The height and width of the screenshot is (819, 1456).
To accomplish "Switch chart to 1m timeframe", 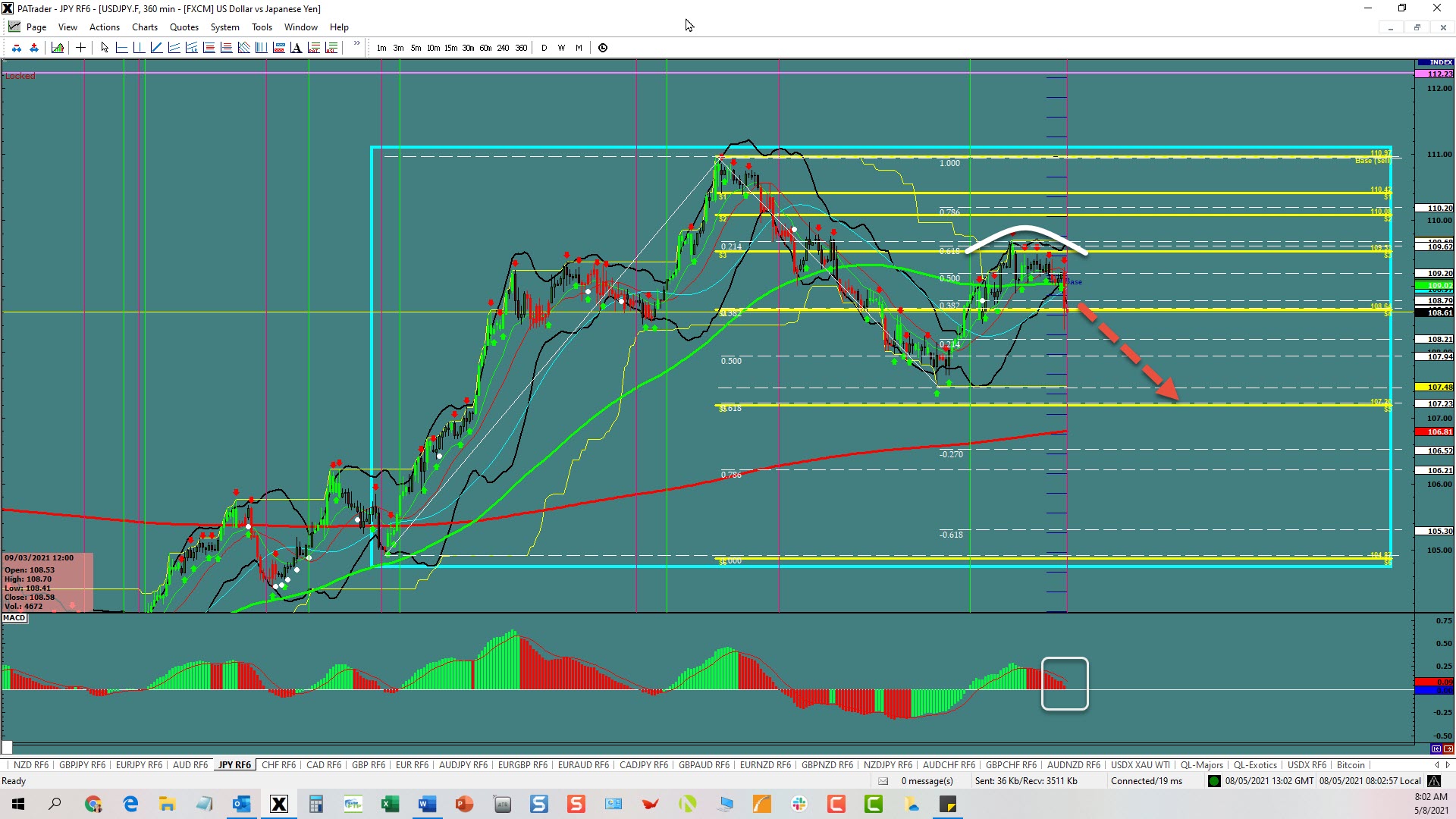I will pos(381,48).
